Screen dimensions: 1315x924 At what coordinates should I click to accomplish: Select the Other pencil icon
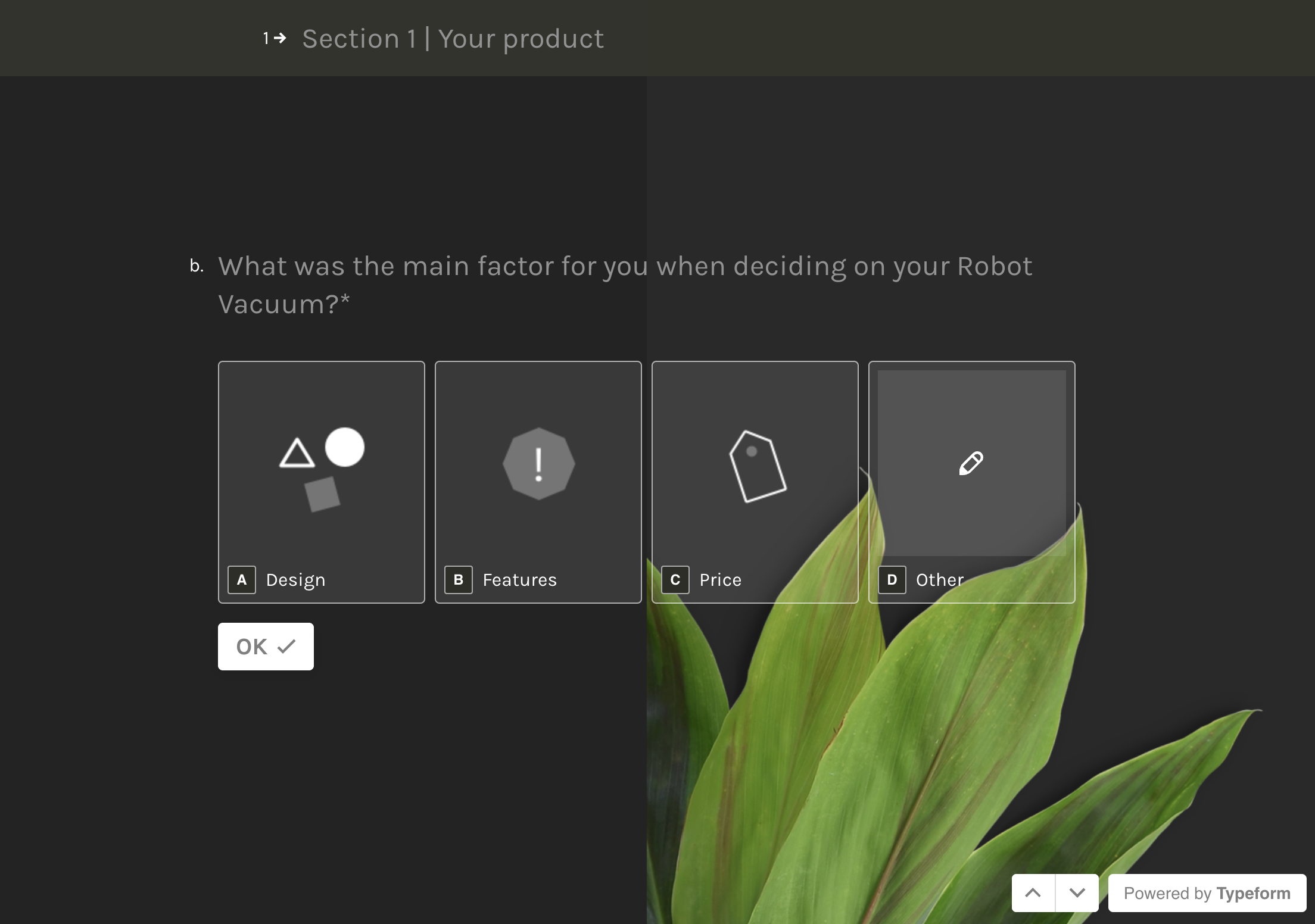971,463
